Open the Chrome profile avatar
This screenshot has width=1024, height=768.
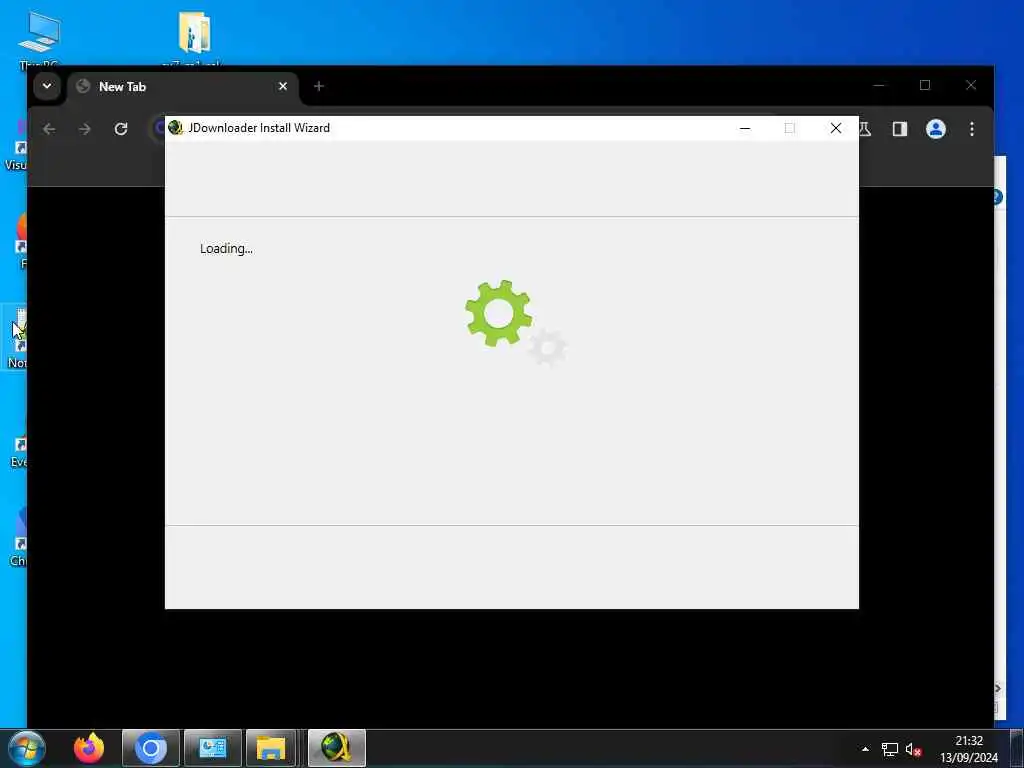click(x=936, y=129)
